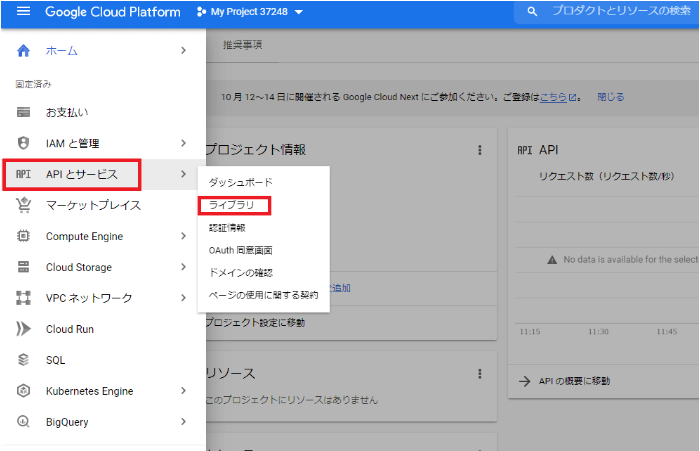The height and width of the screenshot is (451, 700).
Task: Expand the ホーム submenu chevron
Action: (x=183, y=50)
